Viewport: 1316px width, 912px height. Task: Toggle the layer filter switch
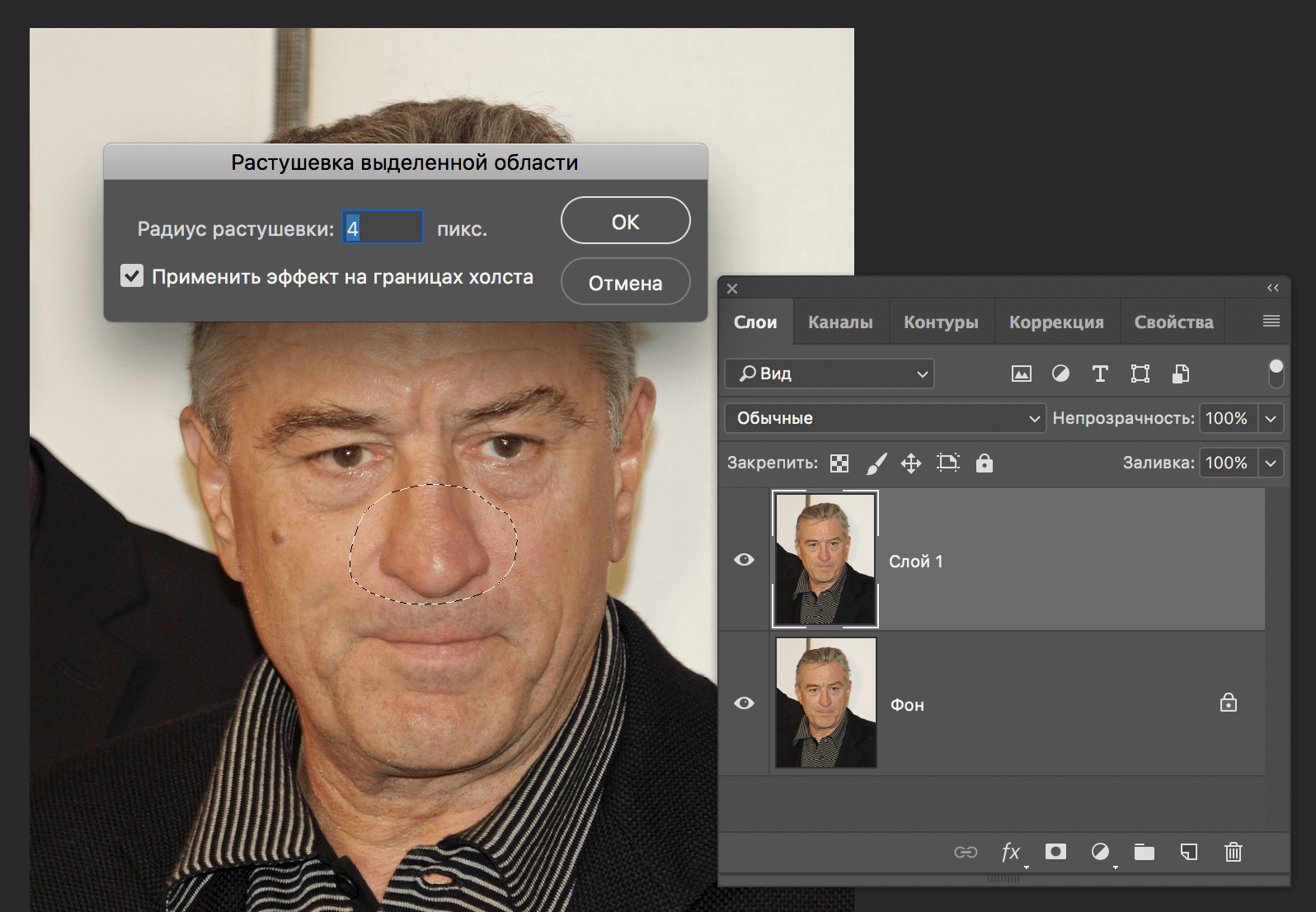click(x=1276, y=374)
